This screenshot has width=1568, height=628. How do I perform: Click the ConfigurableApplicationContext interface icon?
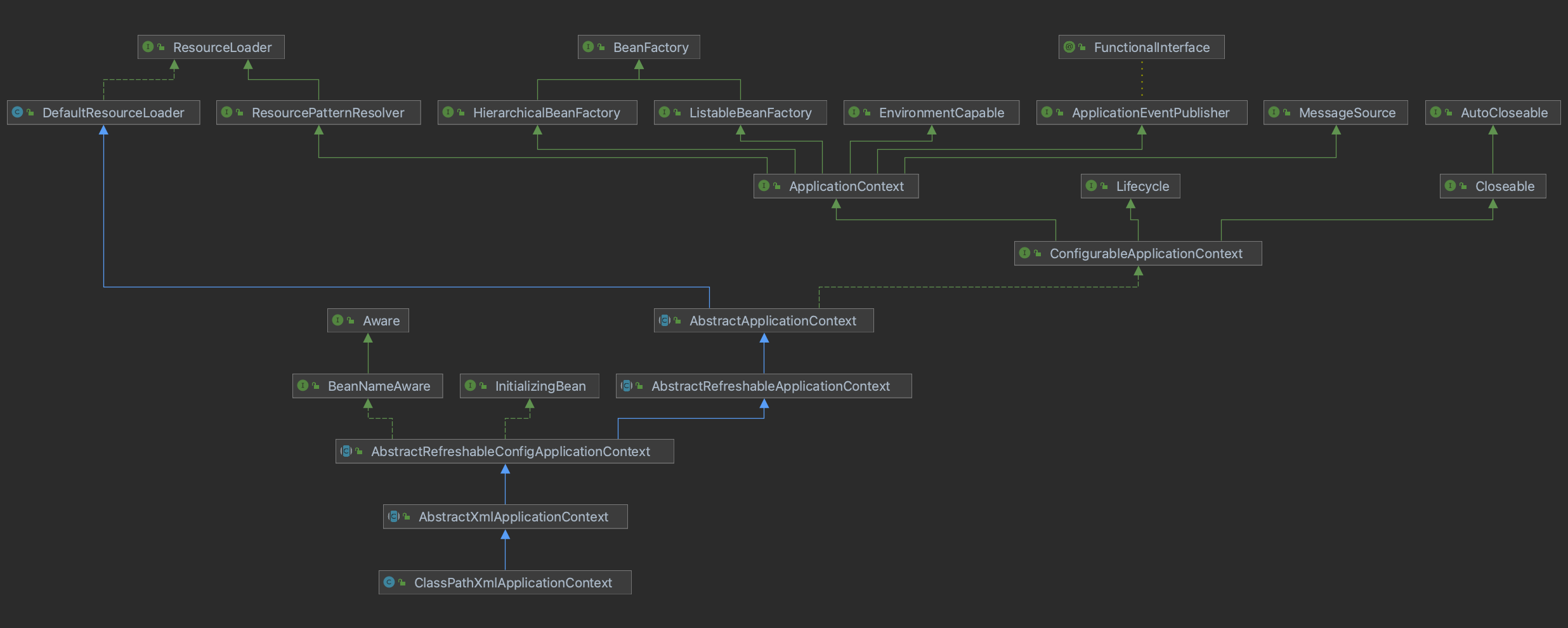pos(1024,253)
